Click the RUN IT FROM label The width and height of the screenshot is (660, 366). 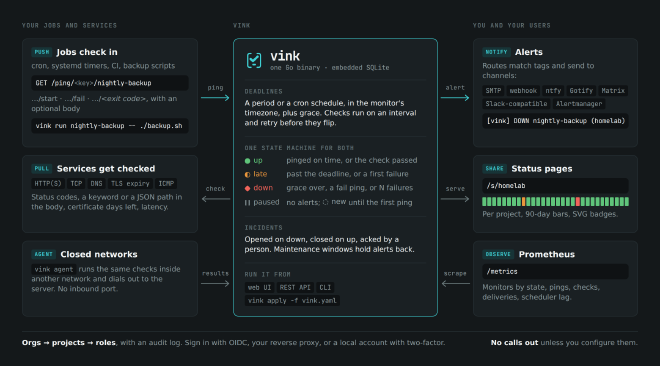[x=268, y=275]
